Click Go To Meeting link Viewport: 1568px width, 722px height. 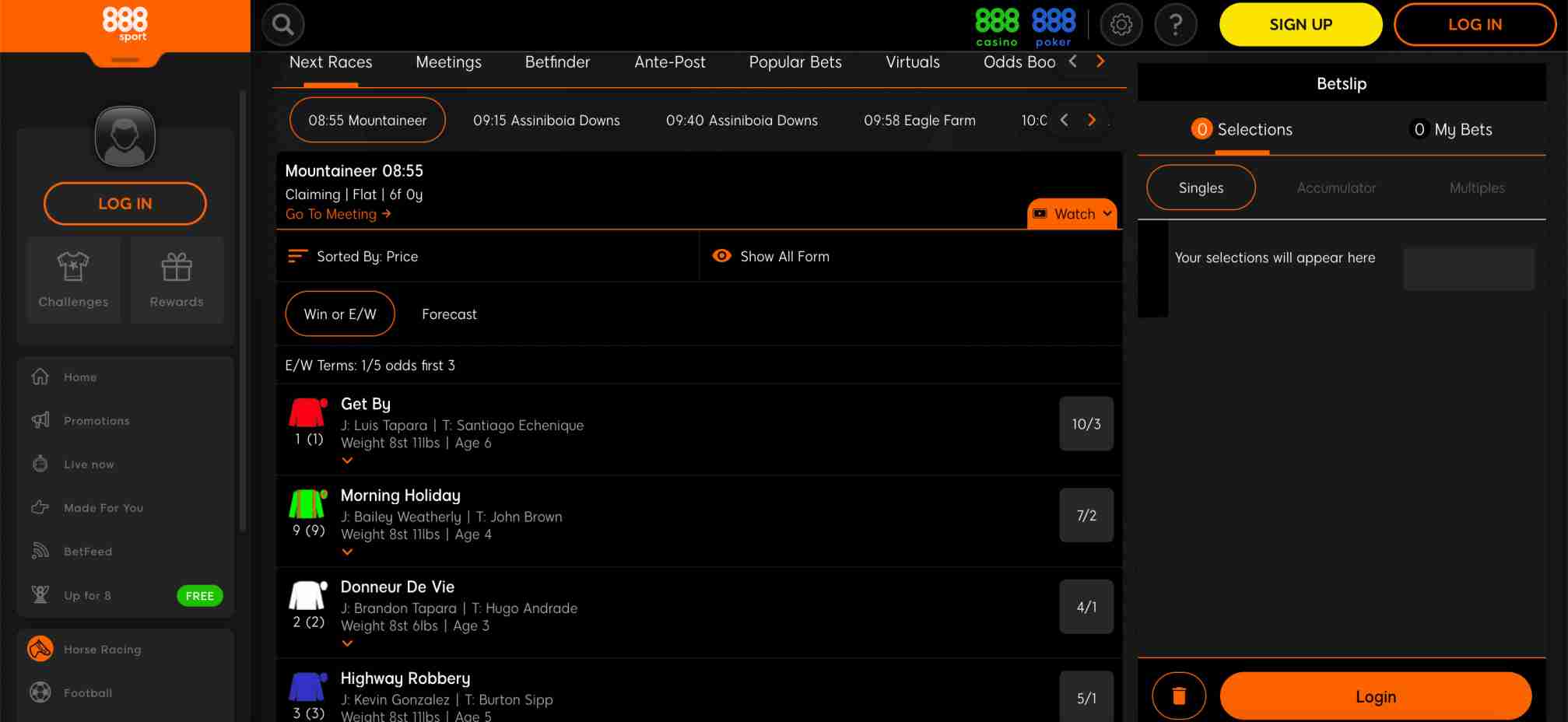click(x=338, y=214)
